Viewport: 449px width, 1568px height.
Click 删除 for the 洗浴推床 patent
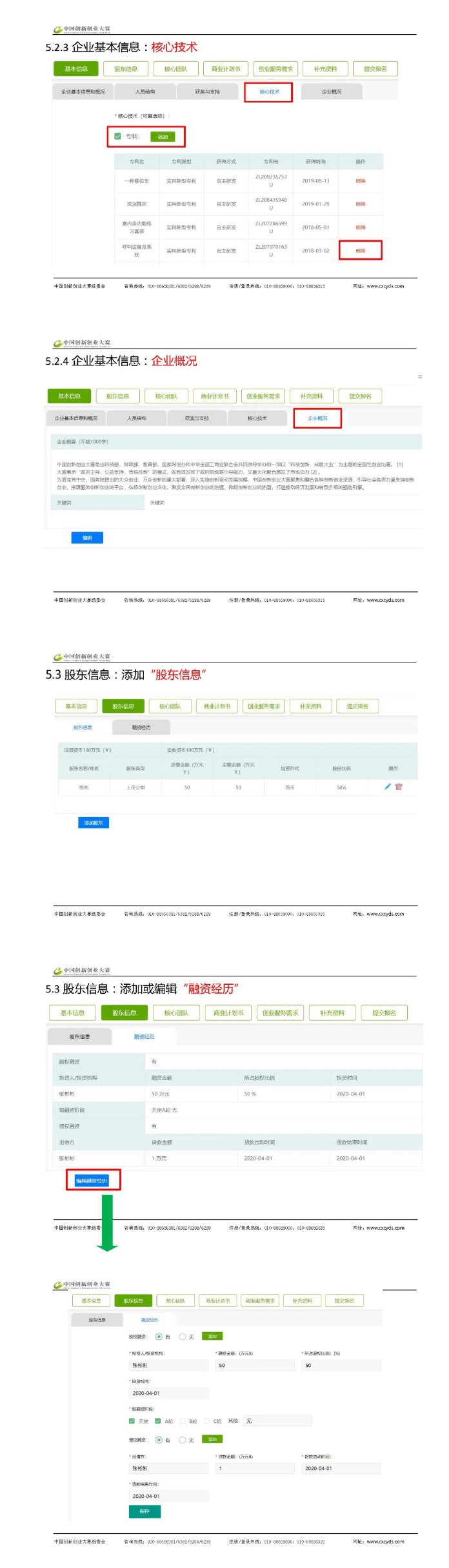tap(360, 204)
